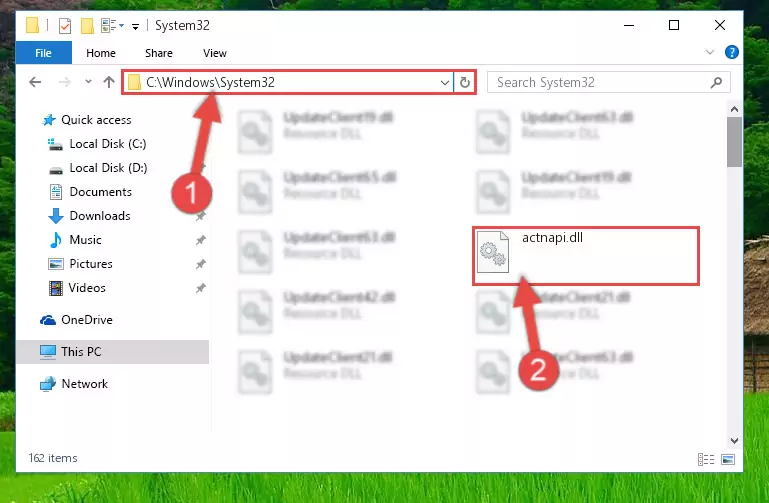Click the 162 items status text

click(x=53, y=458)
